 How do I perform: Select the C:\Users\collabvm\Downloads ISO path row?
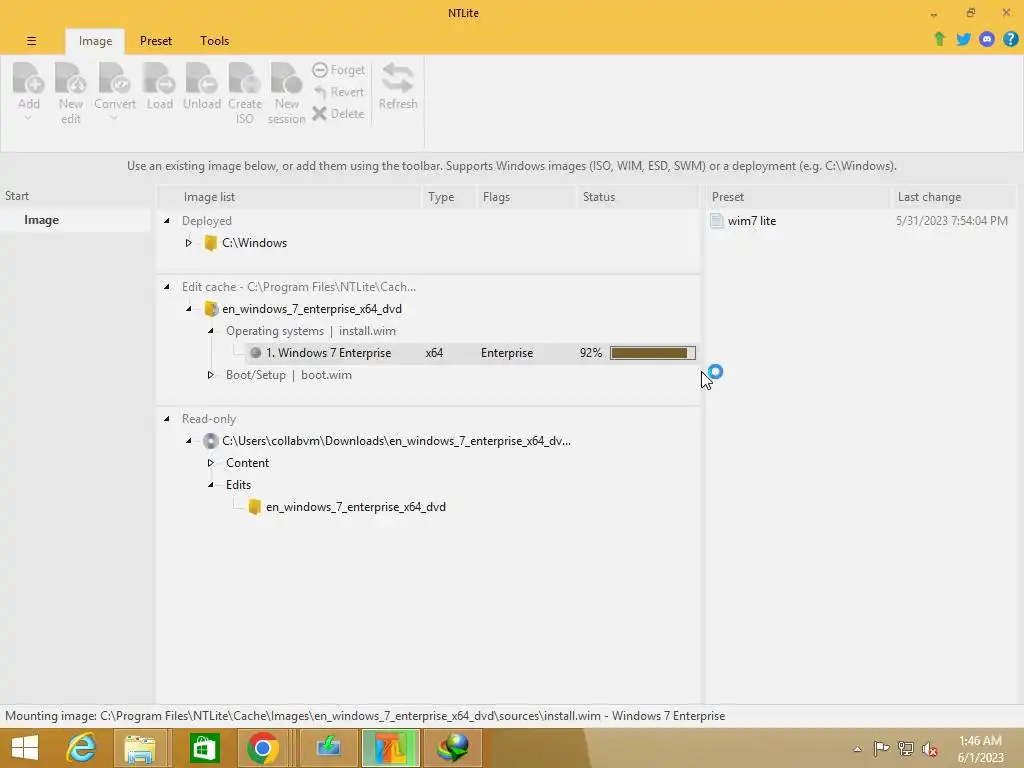396,441
